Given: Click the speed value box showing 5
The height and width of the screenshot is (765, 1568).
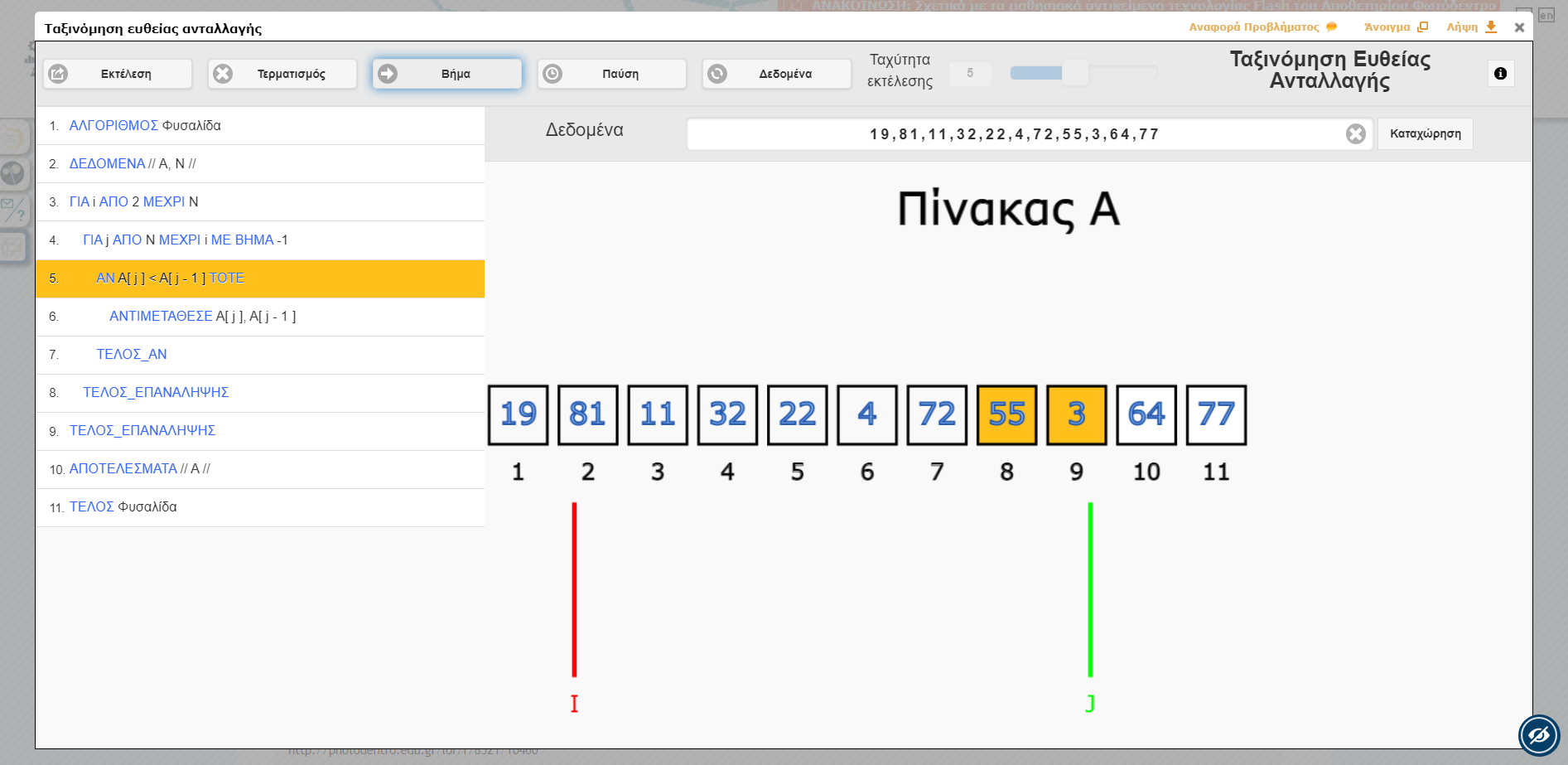Looking at the screenshot, I should pyautogui.click(x=970, y=74).
